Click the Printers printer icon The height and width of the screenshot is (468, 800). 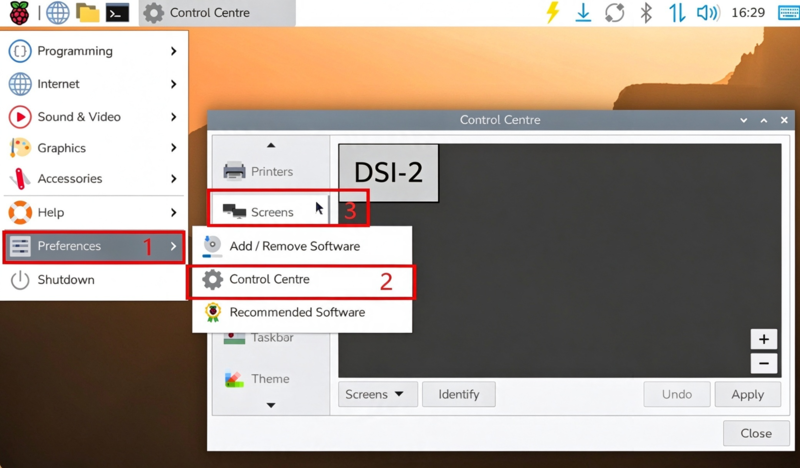pyautogui.click(x=234, y=170)
